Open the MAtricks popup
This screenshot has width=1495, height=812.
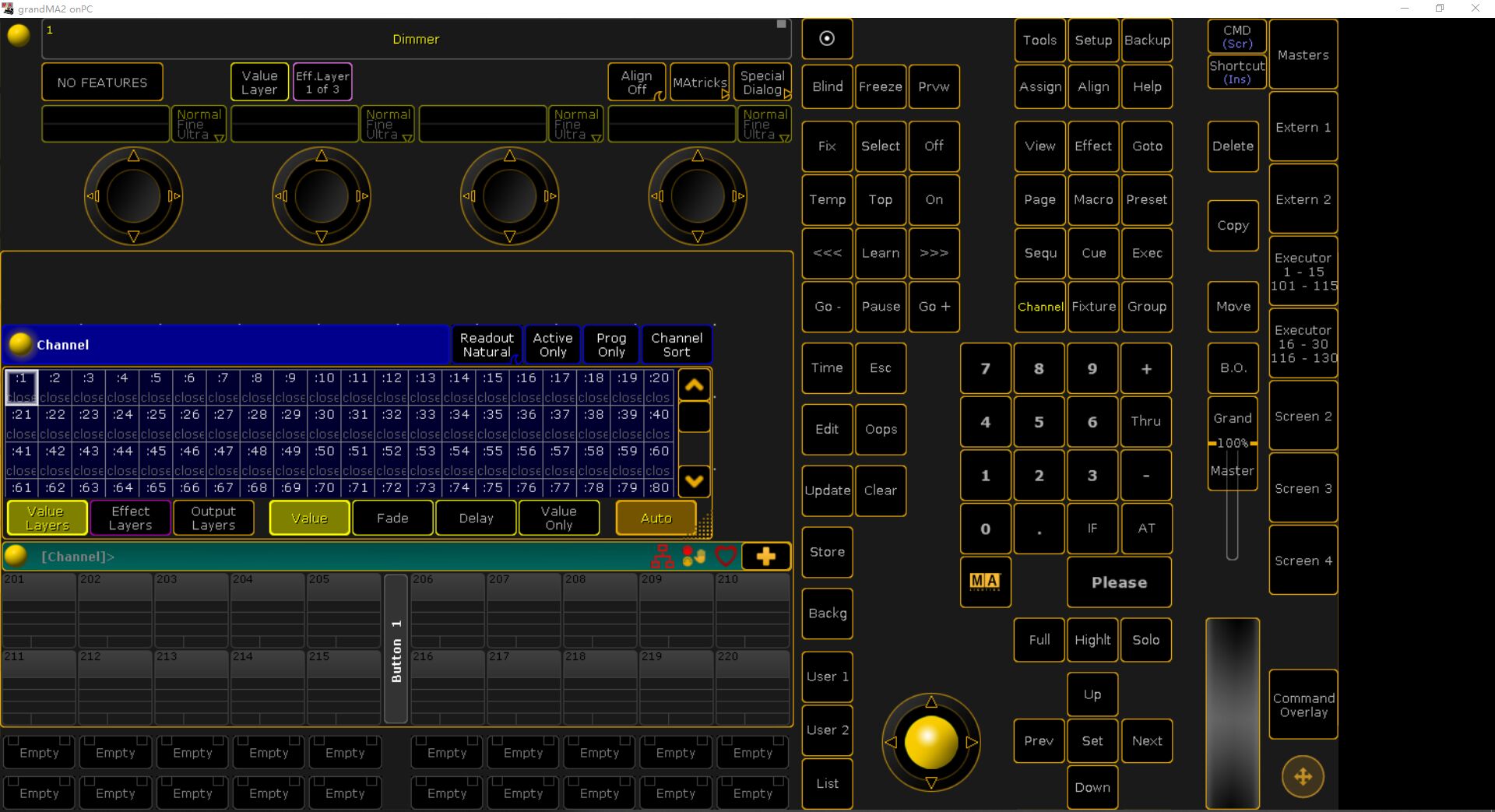(x=700, y=82)
